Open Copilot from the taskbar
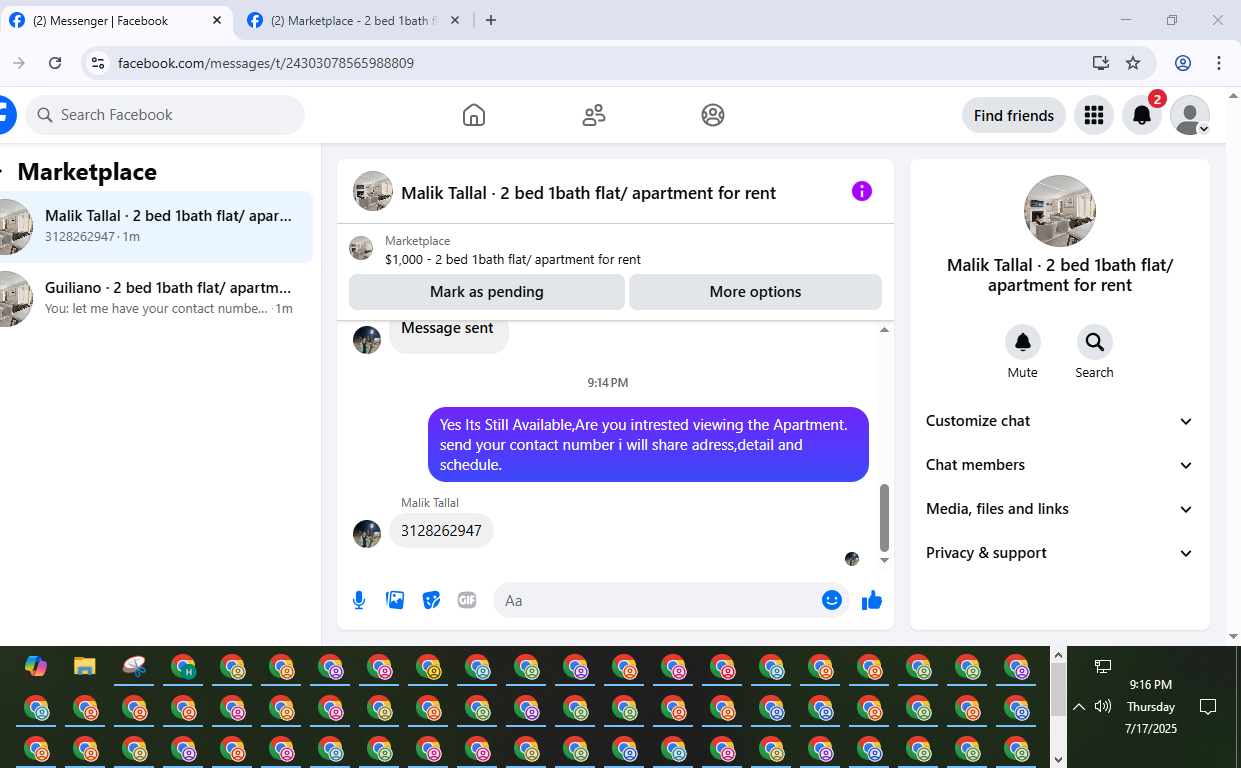1241x768 pixels. click(36, 666)
